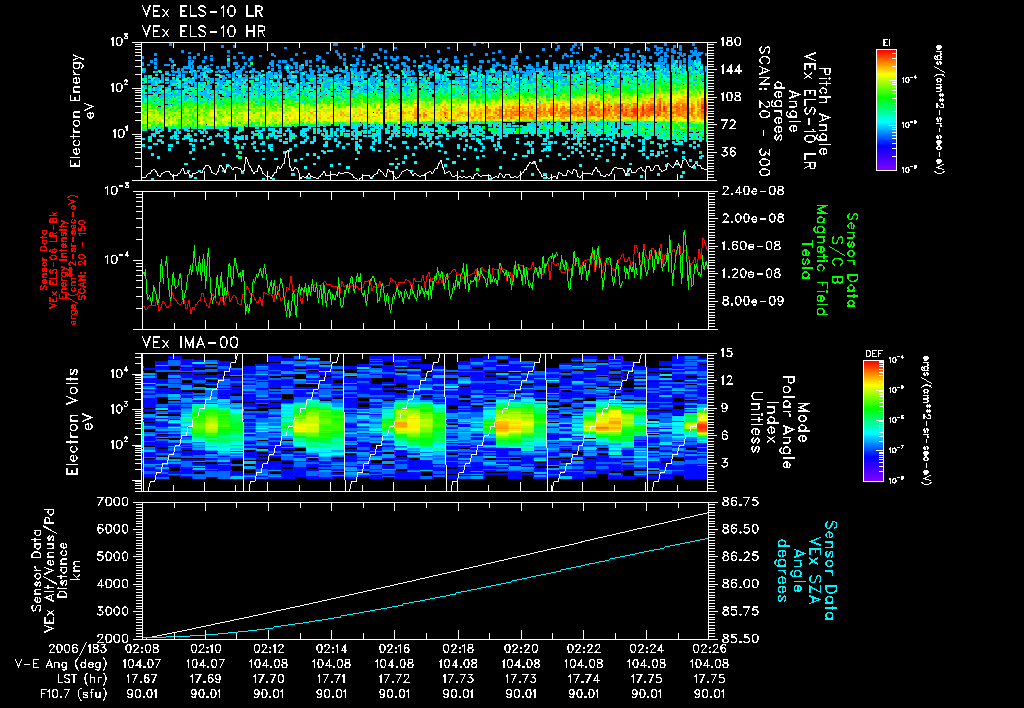Image resolution: width=1024 pixels, height=708 pixels.
Task: Click the 02:10 time tick label
Action: tap(205, 649)
